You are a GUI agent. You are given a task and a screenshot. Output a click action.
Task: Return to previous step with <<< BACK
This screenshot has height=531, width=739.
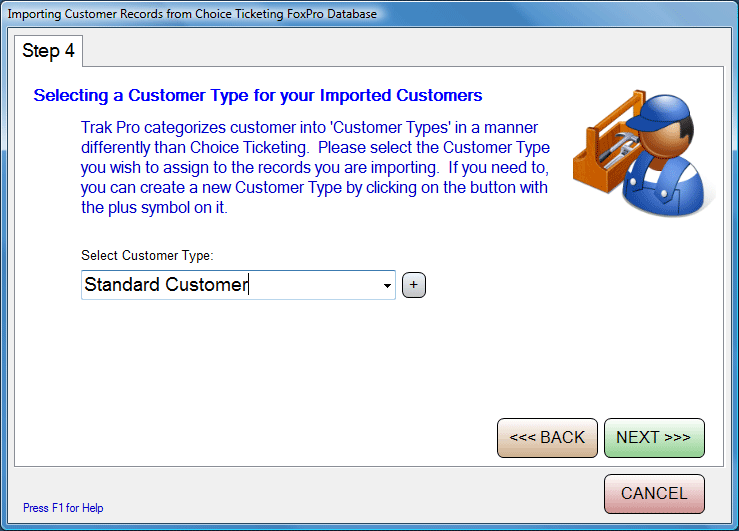547,438
